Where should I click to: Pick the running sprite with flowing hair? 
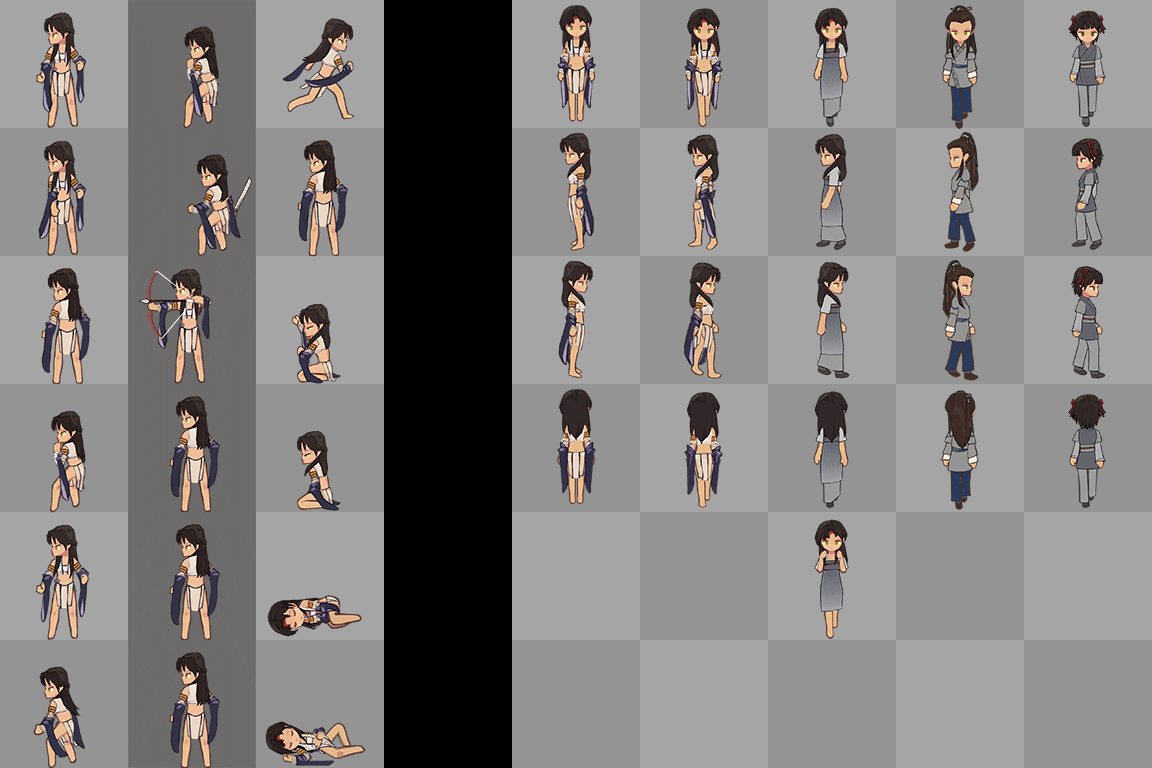click(x=320, y=70)
